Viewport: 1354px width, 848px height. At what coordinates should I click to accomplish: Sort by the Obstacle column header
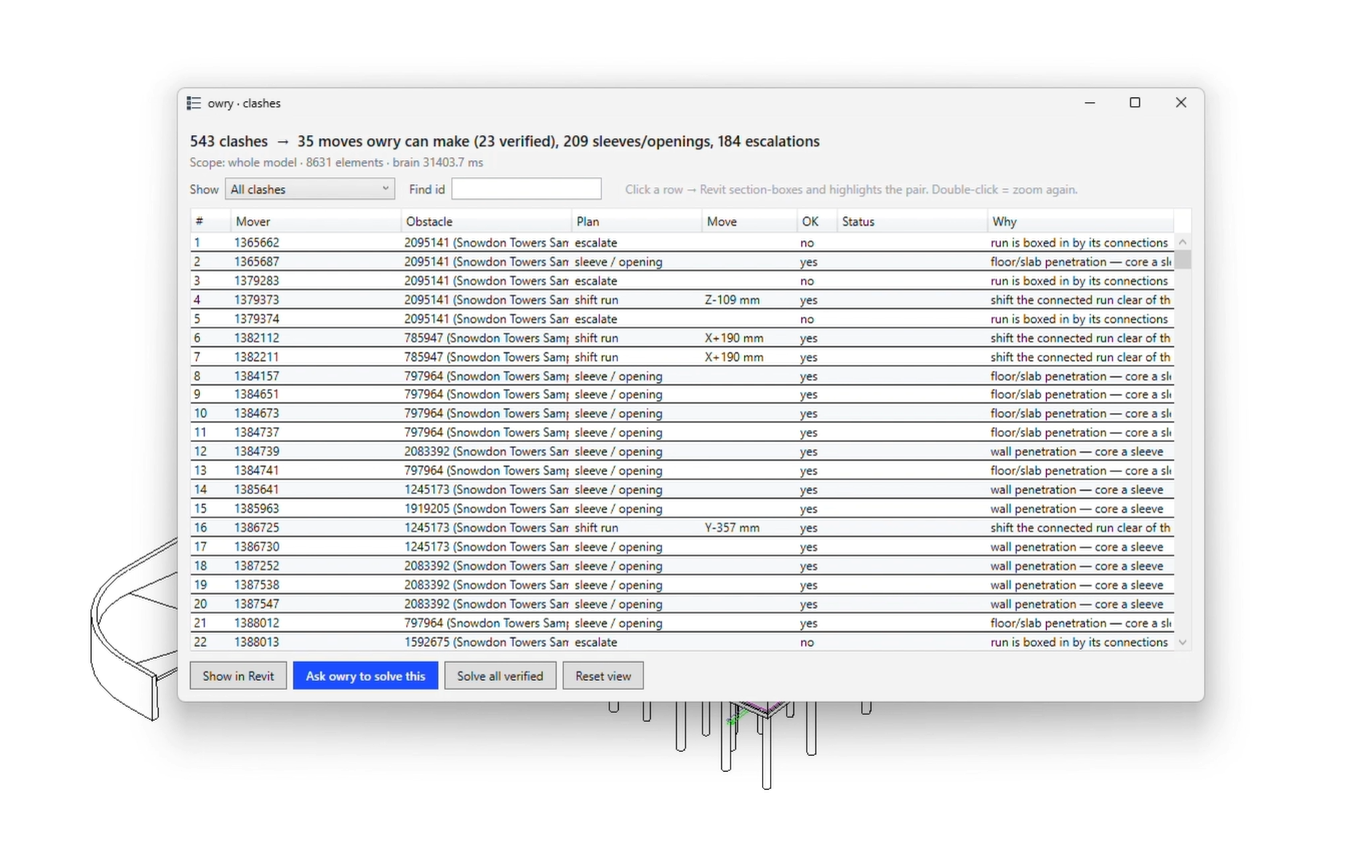(x=486, y=221)
